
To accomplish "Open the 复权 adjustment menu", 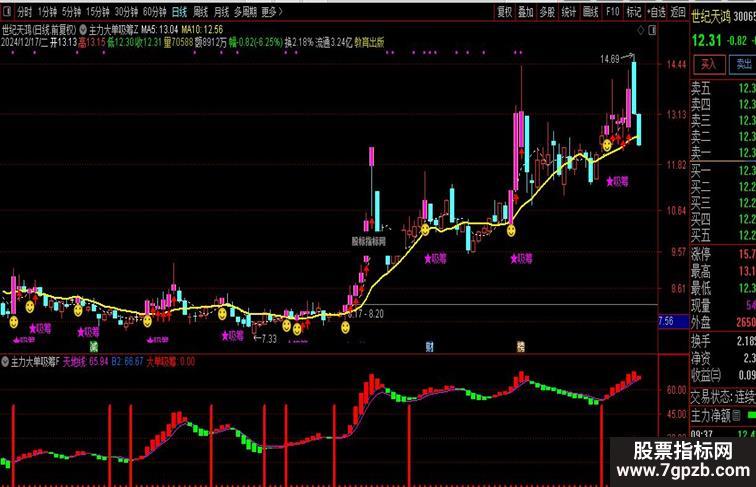I will pos(504,12).
